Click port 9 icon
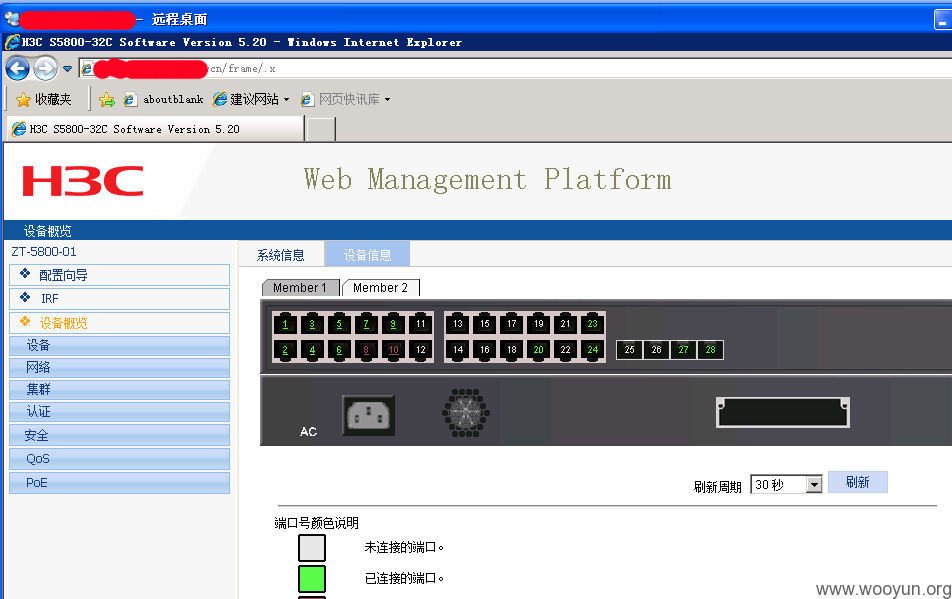Viewport: 952px width, 599px height. pos(393,324)
